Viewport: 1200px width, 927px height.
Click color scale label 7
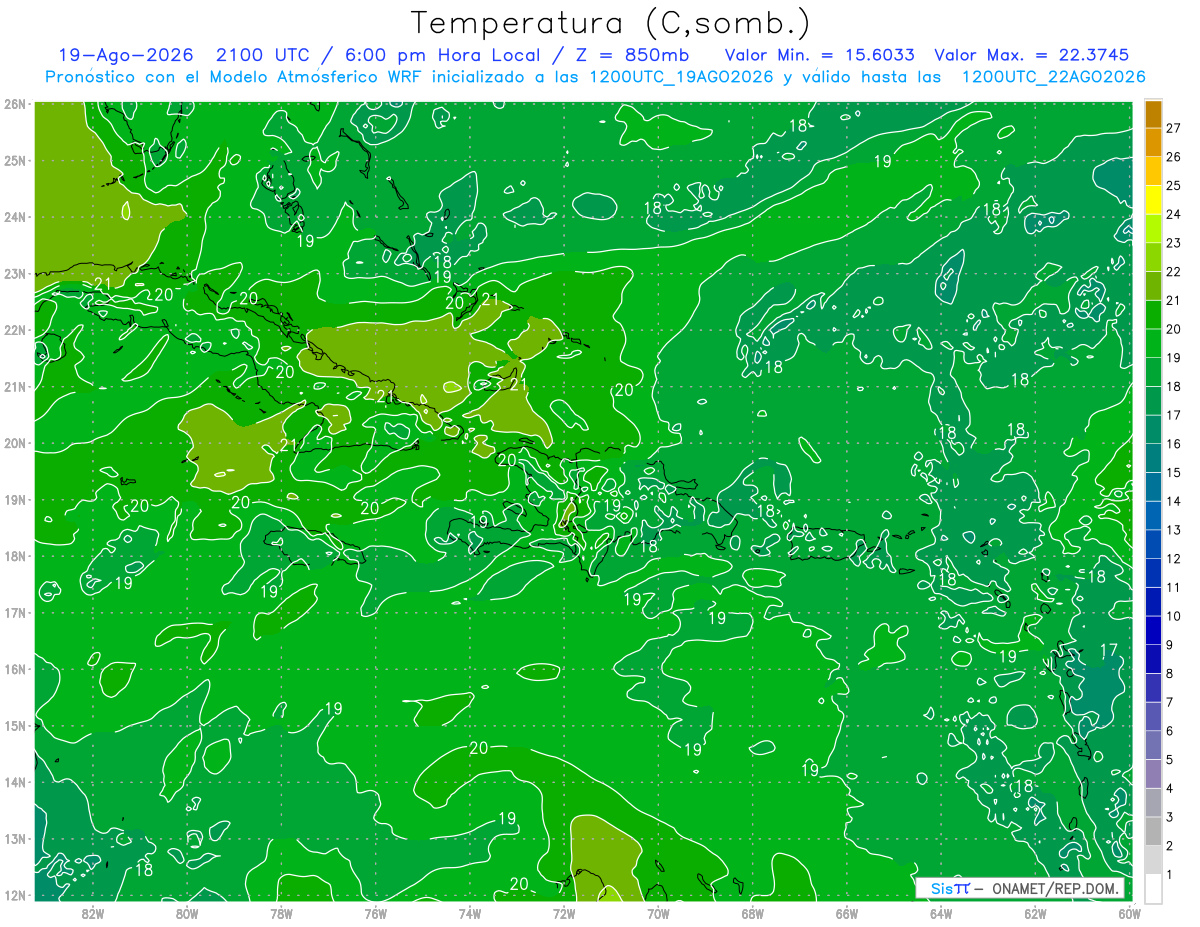(x=1170, y=702)
